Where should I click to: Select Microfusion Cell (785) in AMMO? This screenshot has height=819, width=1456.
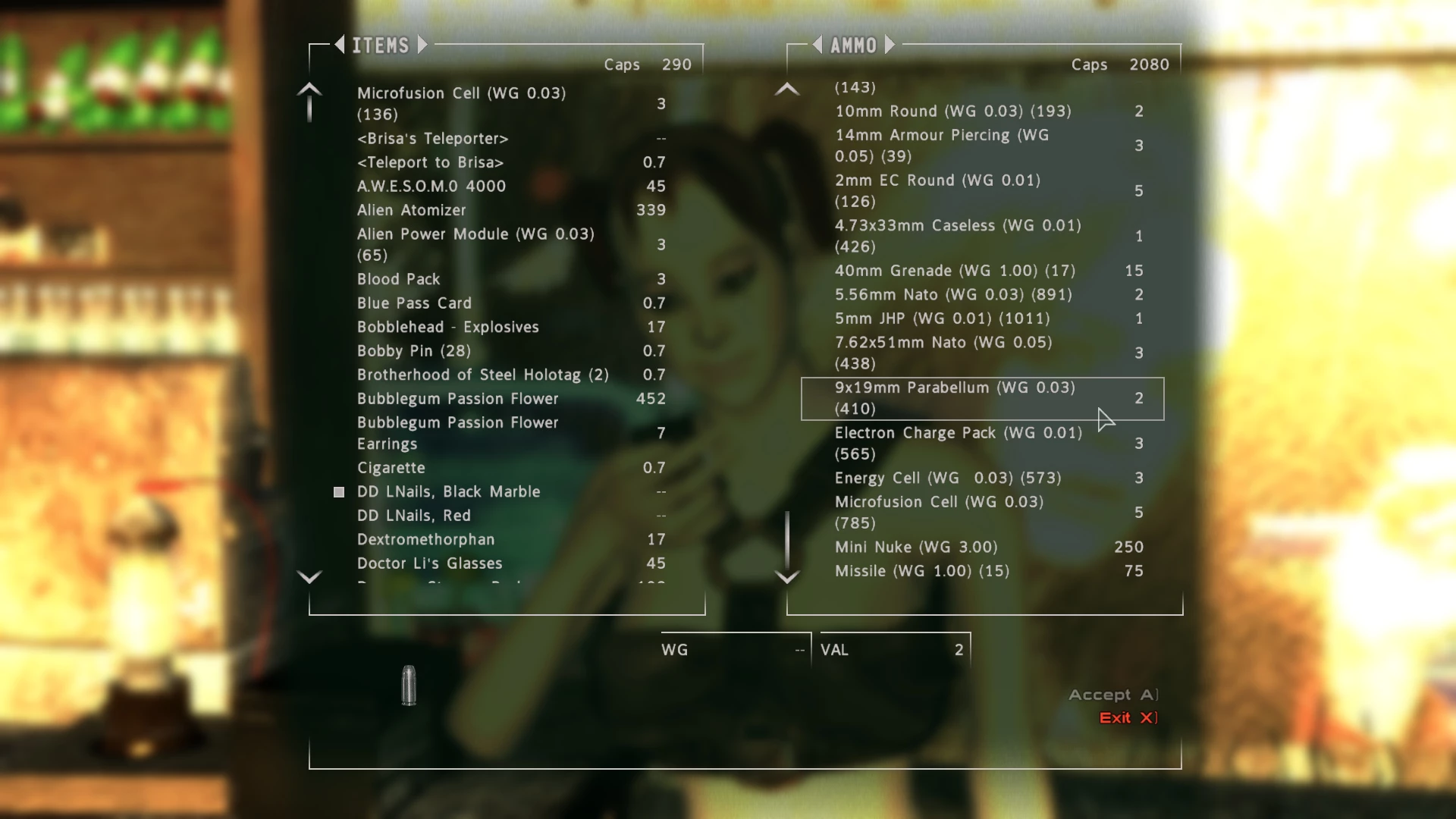point(990,513)
